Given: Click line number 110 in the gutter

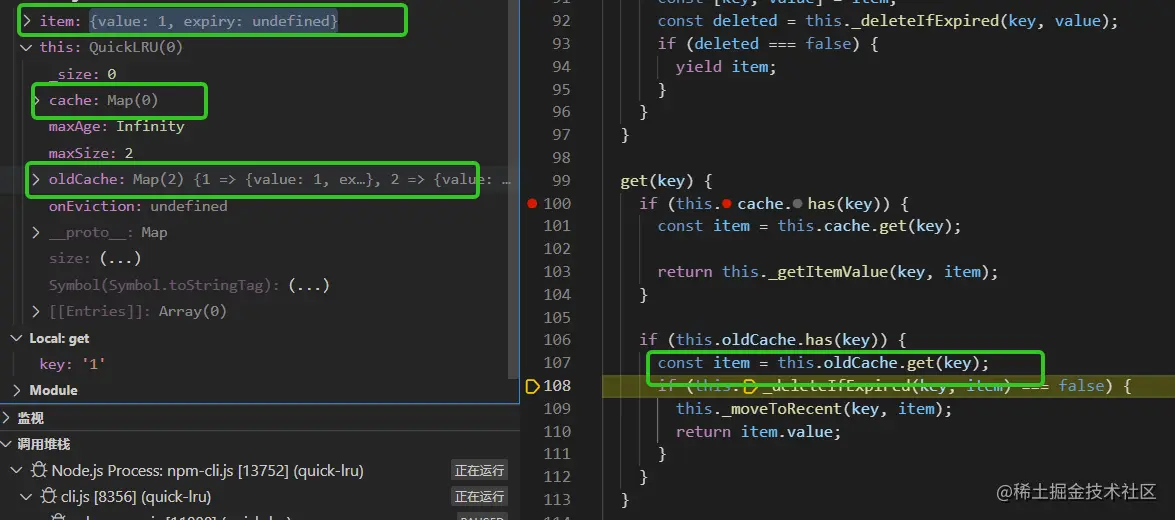Looking at the screenshot, I should [556, 432].
